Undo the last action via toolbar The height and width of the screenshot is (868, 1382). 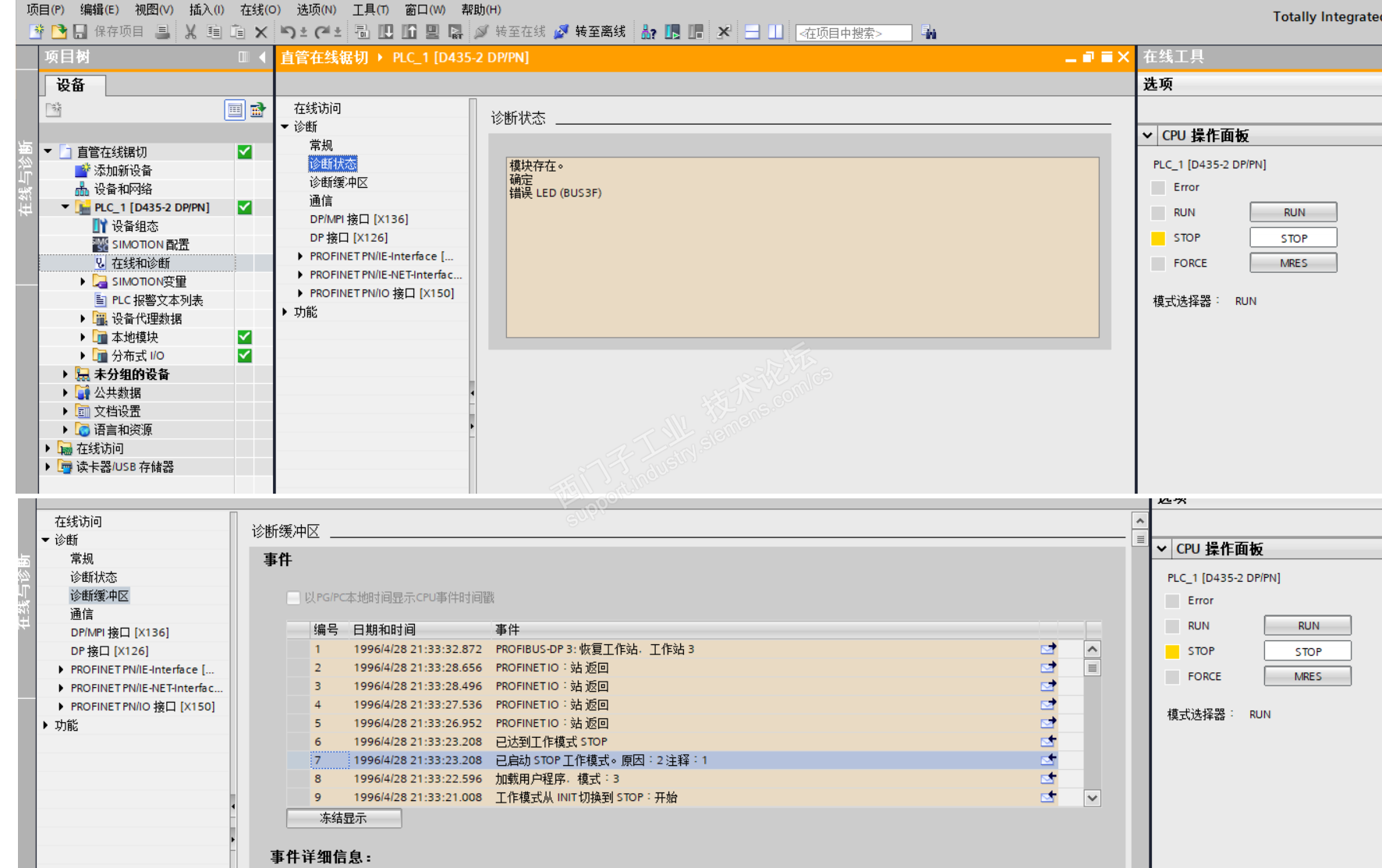click(x=288, y=32)
